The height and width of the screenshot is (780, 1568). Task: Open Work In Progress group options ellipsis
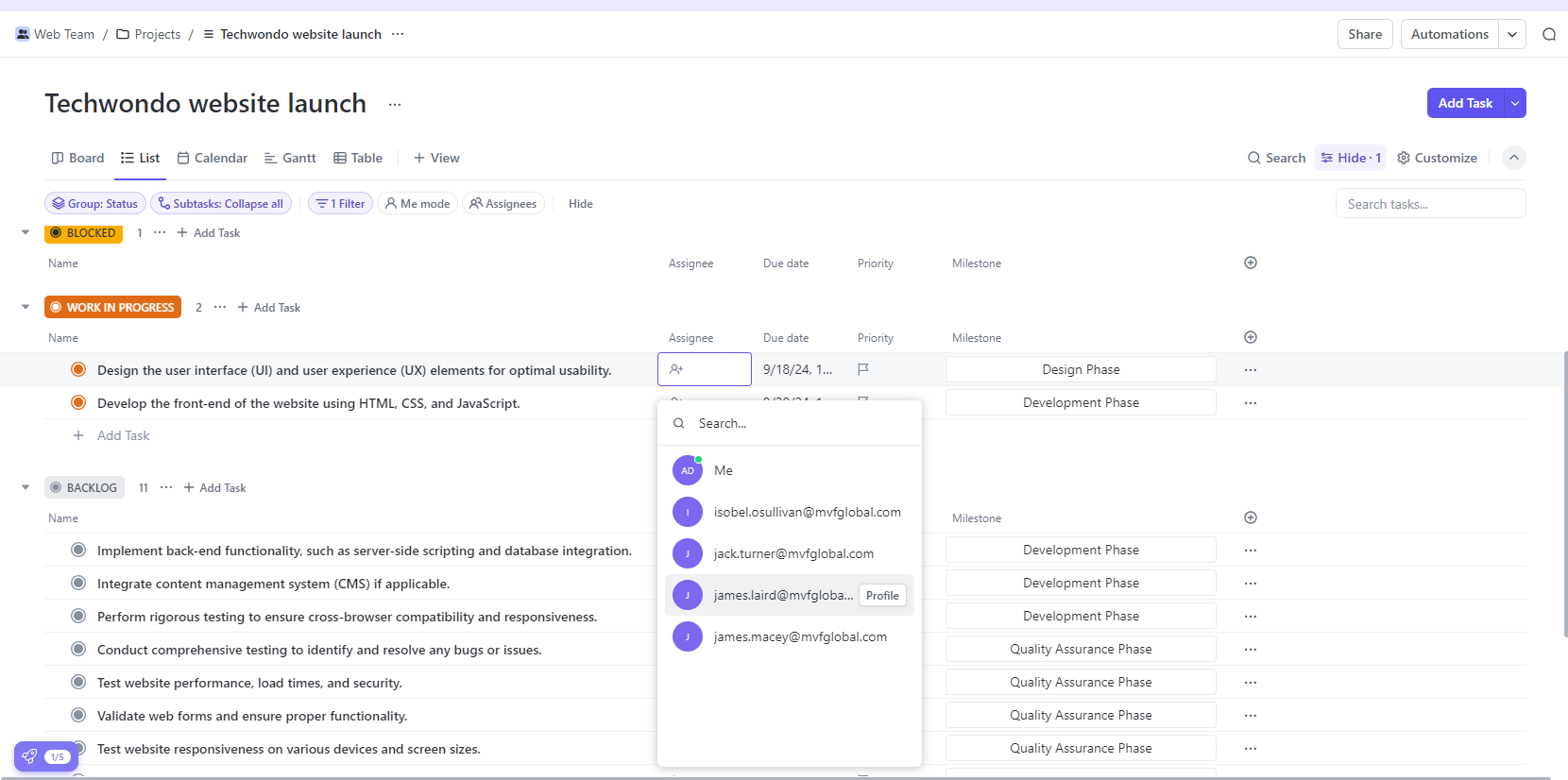[x=220, y=307]
